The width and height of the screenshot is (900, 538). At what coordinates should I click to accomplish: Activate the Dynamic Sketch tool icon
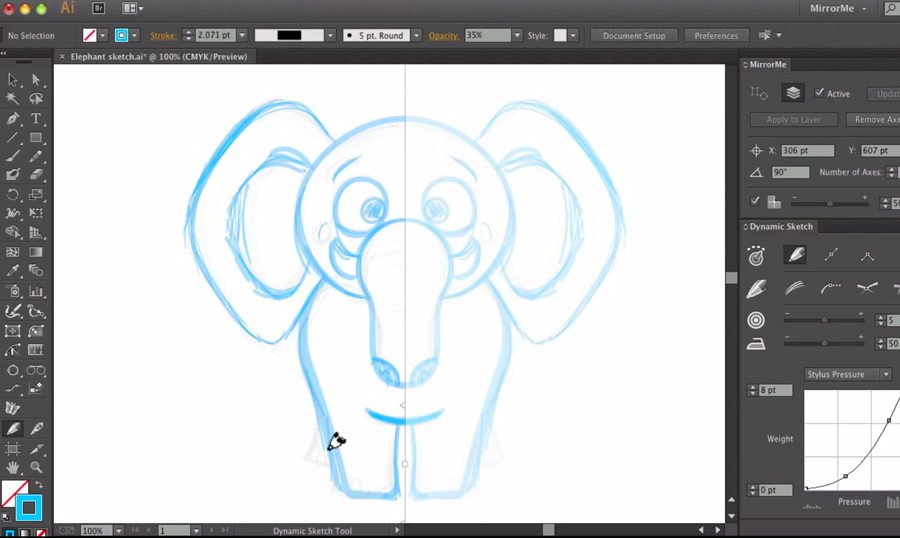(14, 428)
